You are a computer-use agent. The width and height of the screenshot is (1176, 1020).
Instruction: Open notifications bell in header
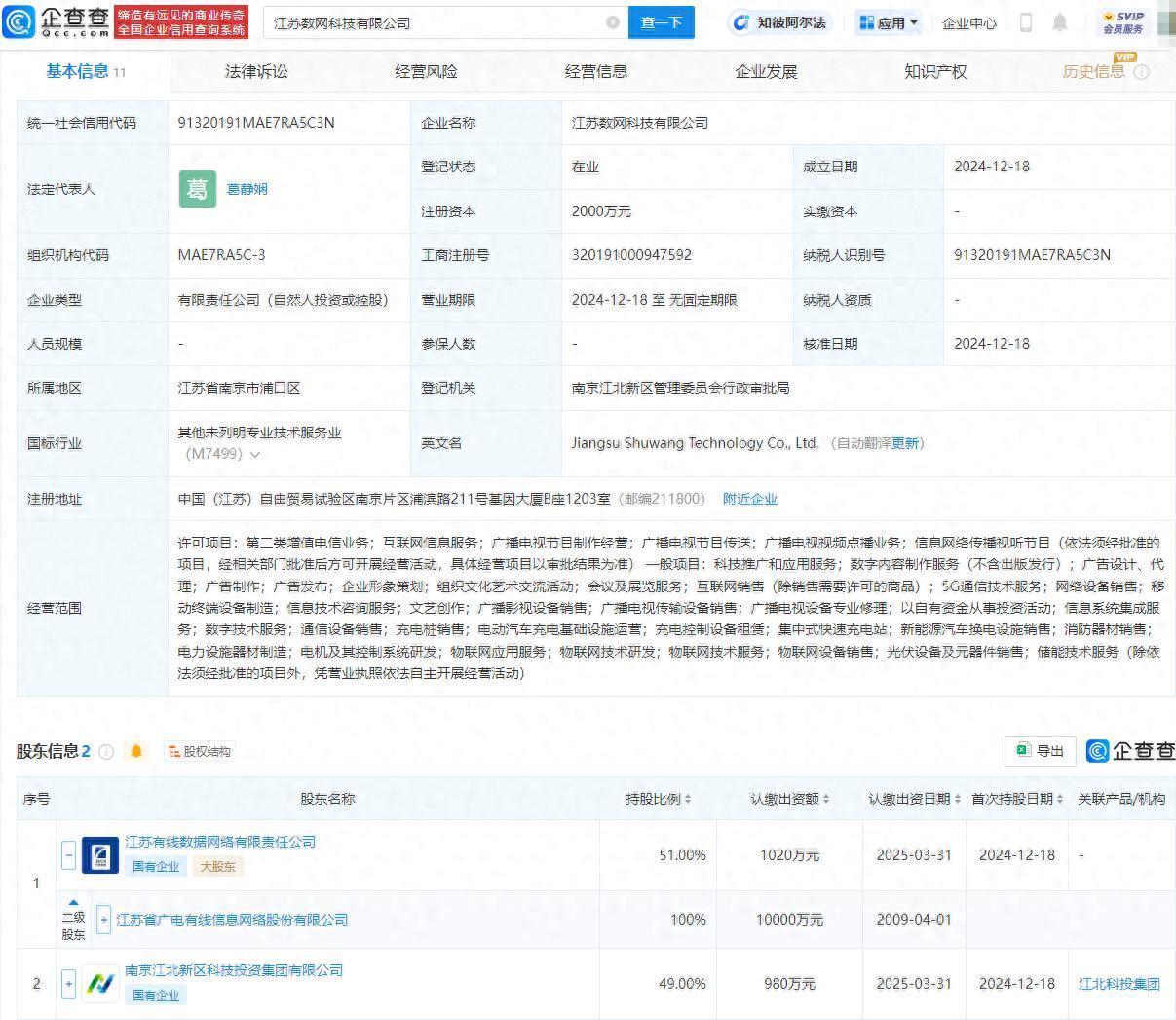(1060, 22)
